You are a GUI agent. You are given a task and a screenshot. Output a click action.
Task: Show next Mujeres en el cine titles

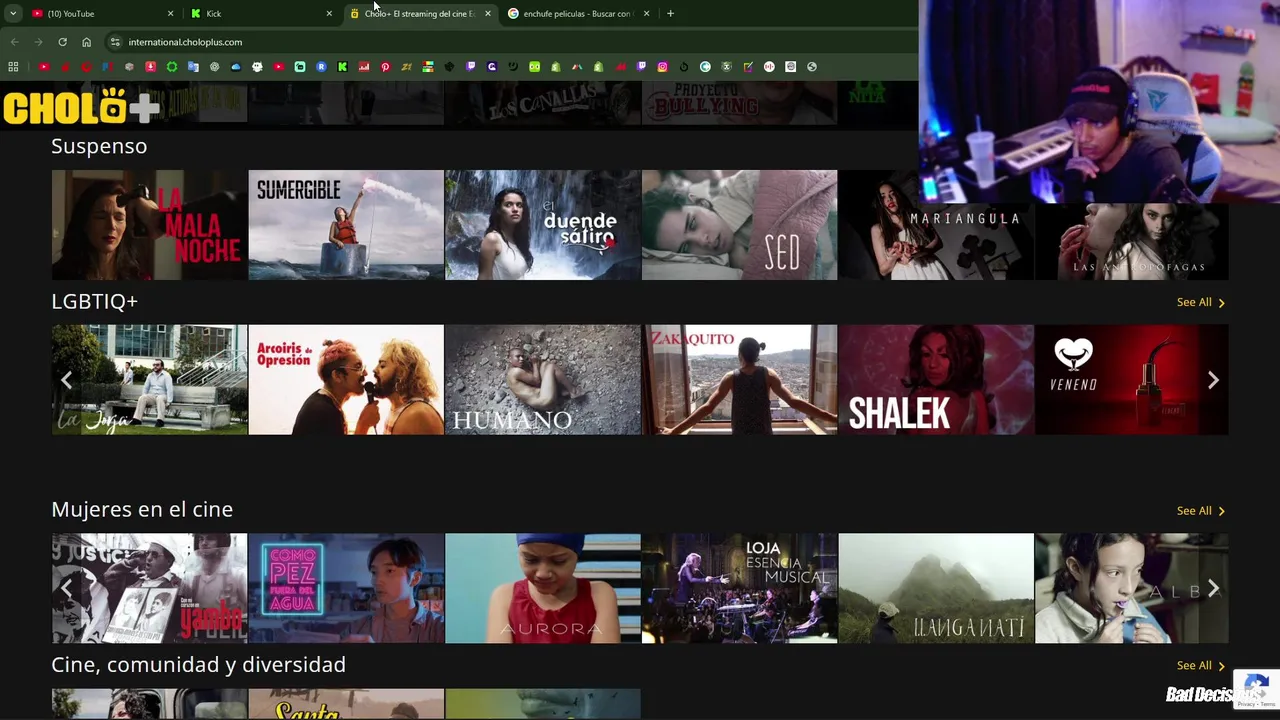pos(1213,589)
